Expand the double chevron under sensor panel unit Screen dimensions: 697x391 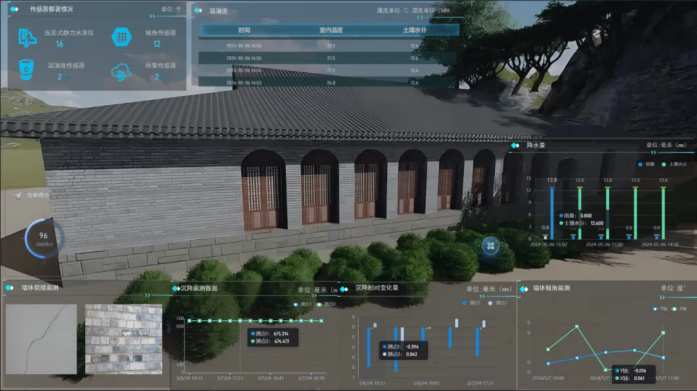point(152,16)
